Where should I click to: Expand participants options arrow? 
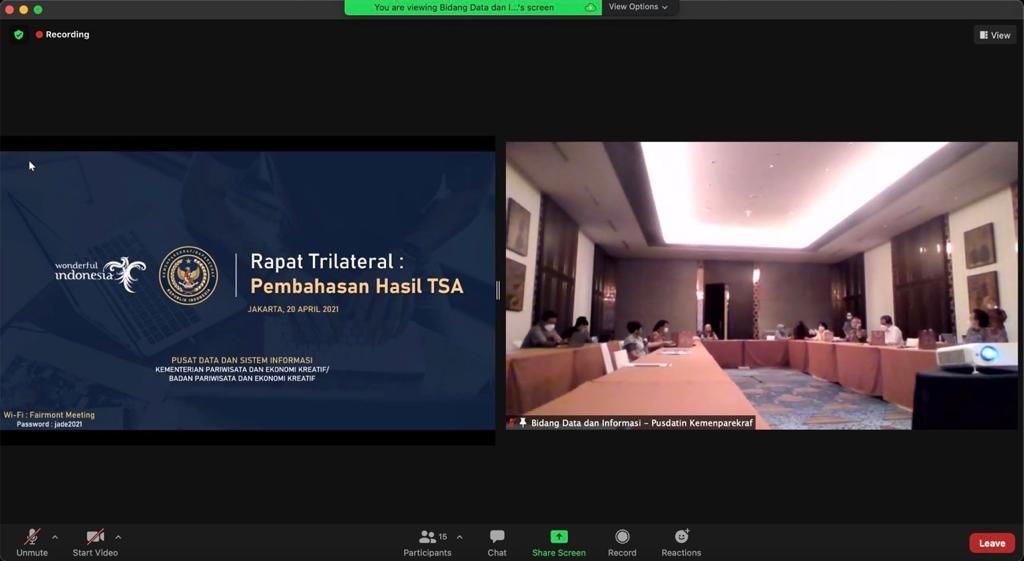460,537
